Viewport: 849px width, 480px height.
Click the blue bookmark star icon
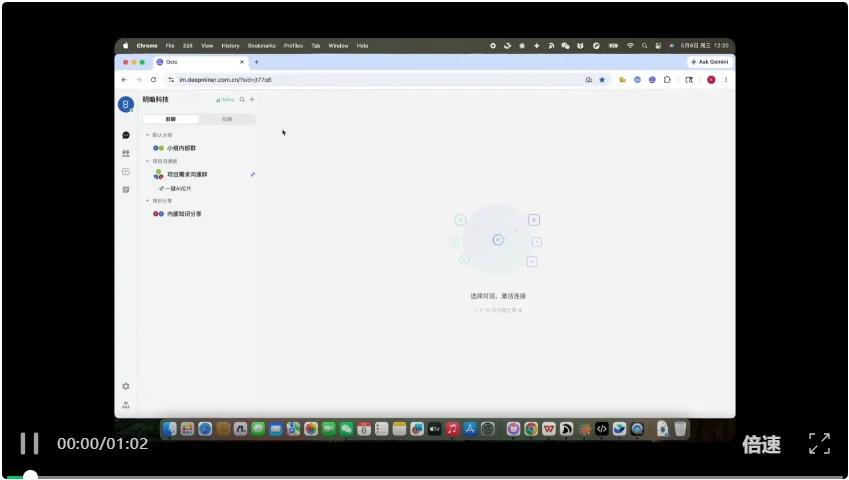click(602, 80)
